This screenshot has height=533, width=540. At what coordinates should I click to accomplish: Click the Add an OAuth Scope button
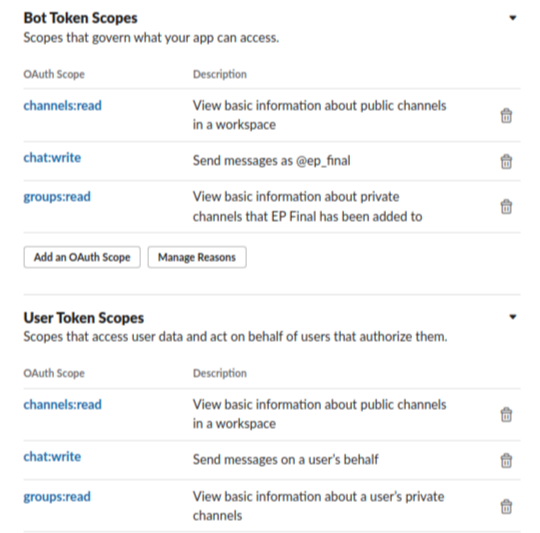tap(82, 257)
